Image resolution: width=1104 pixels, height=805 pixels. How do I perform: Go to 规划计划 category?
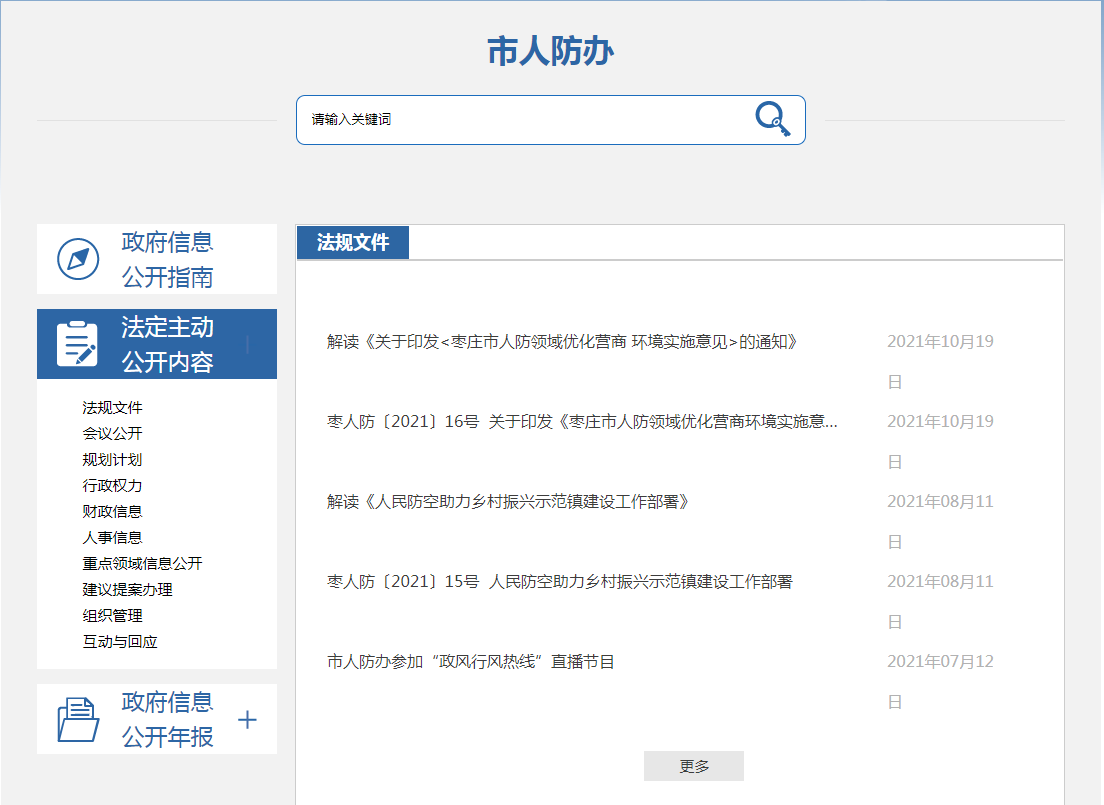[112, 460]
